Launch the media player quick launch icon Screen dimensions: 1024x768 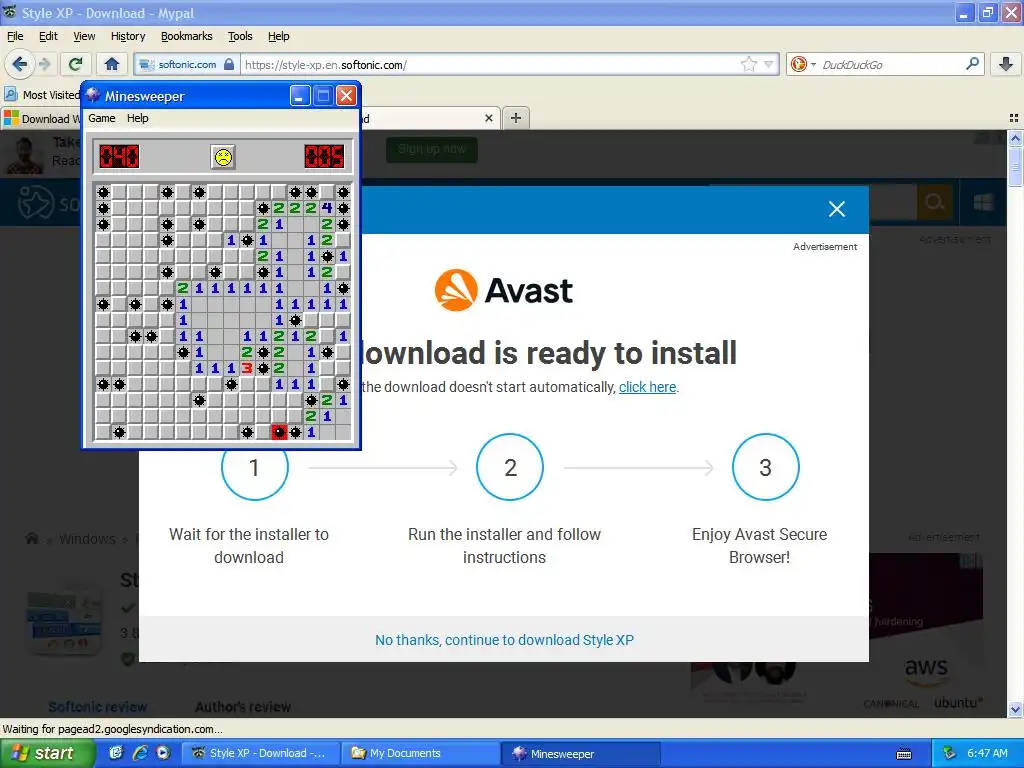[x=163, y=753]
